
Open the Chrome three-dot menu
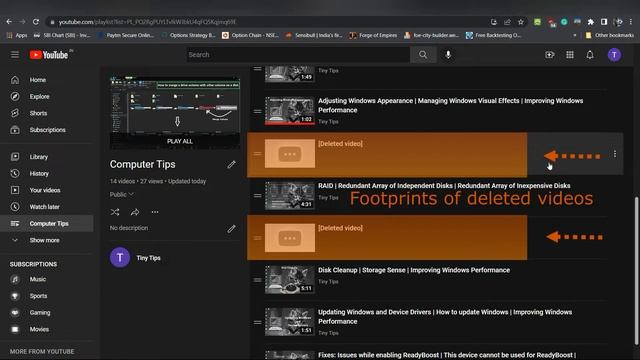631,22
